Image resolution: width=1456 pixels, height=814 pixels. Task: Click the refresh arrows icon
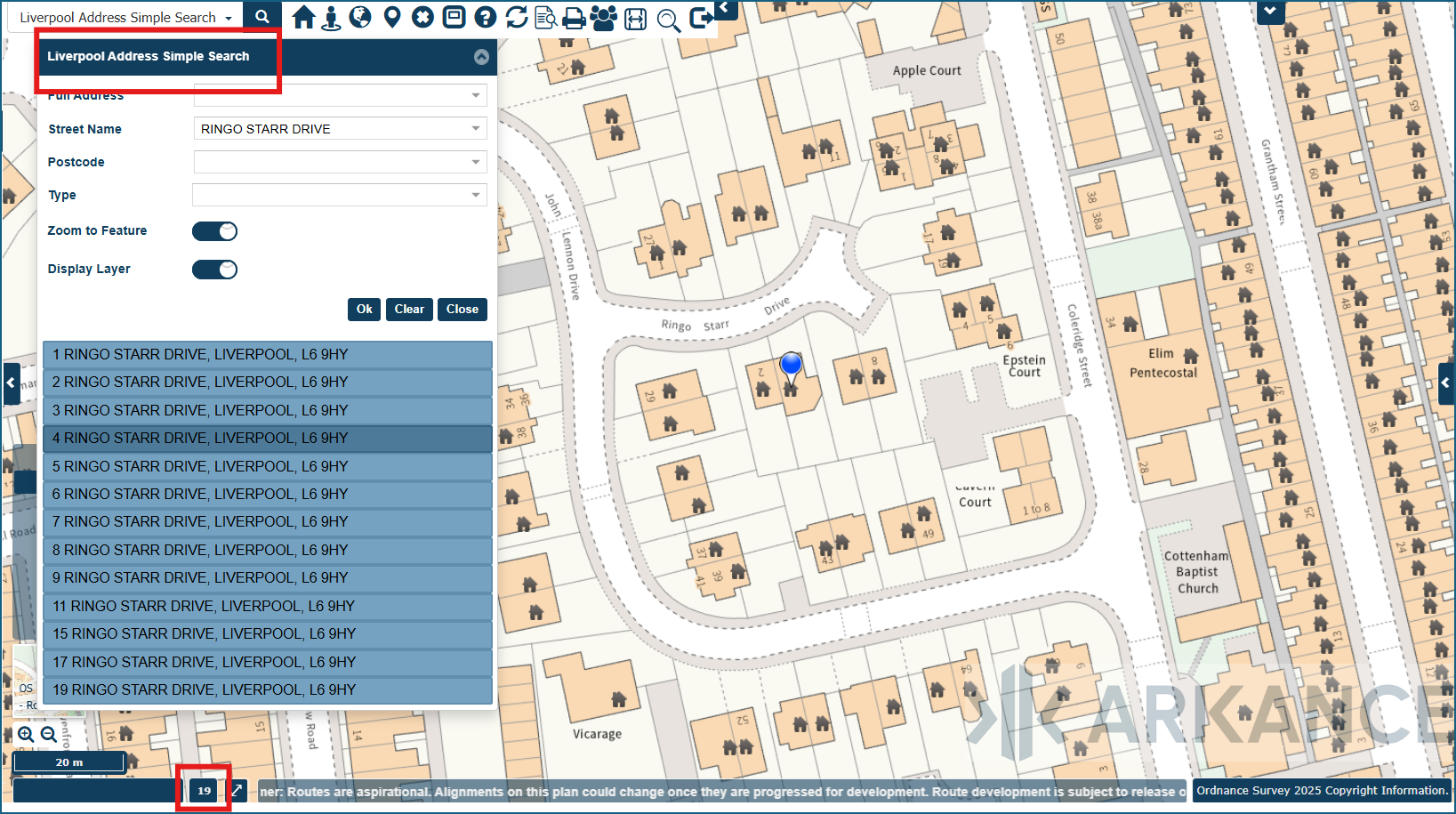point(516,17)
